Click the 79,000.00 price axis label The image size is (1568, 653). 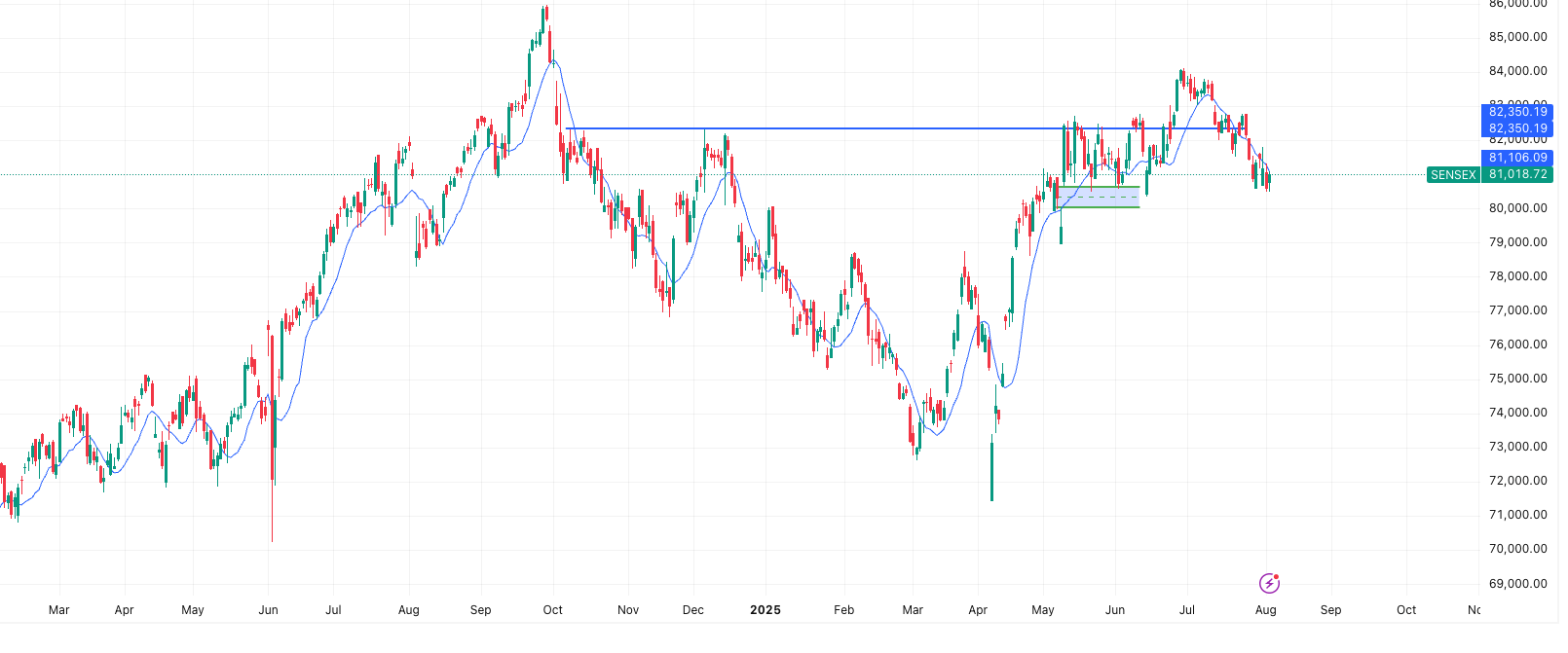tap(1517, 242)
